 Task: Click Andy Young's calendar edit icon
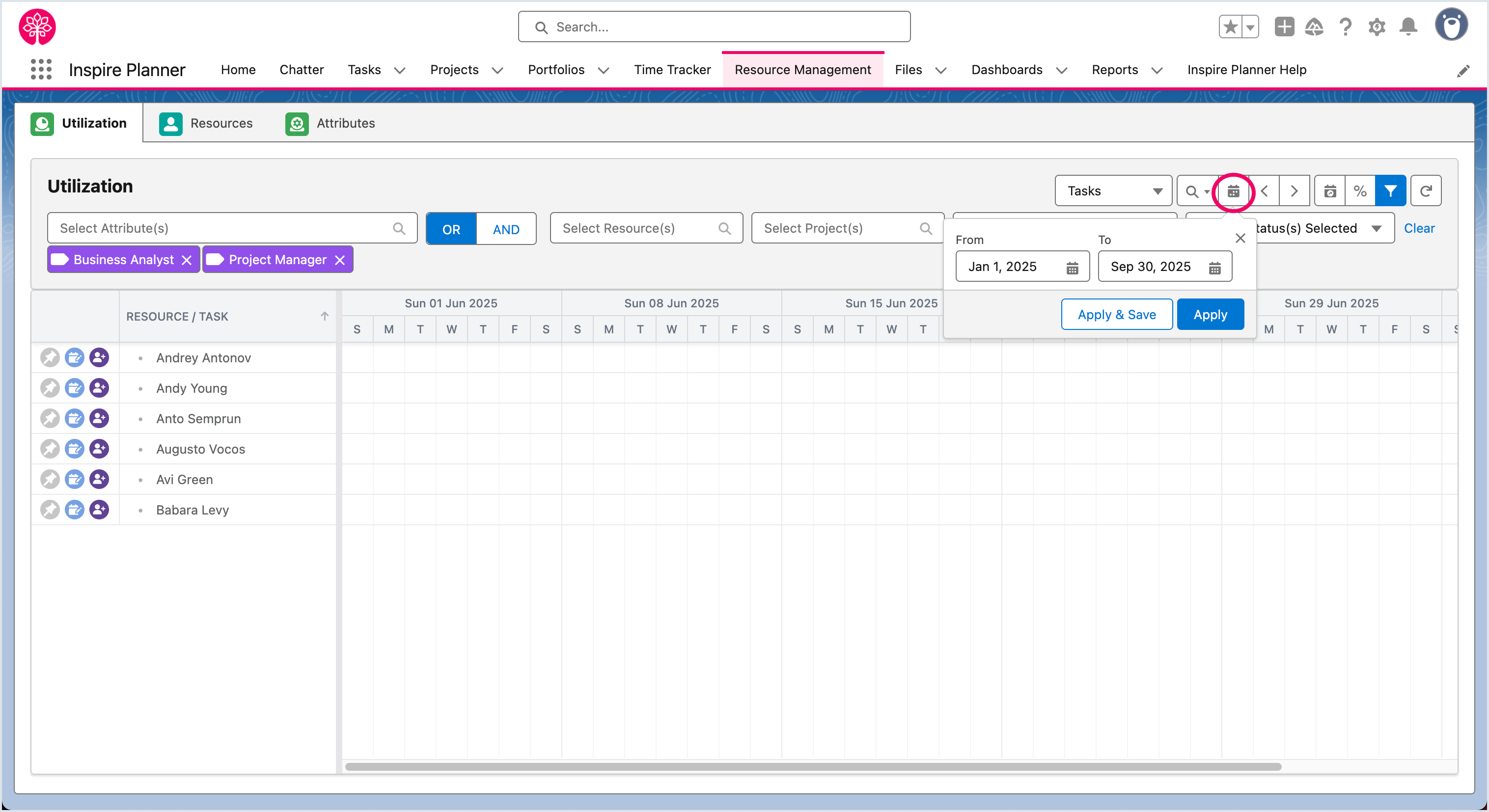pos(75,388)
